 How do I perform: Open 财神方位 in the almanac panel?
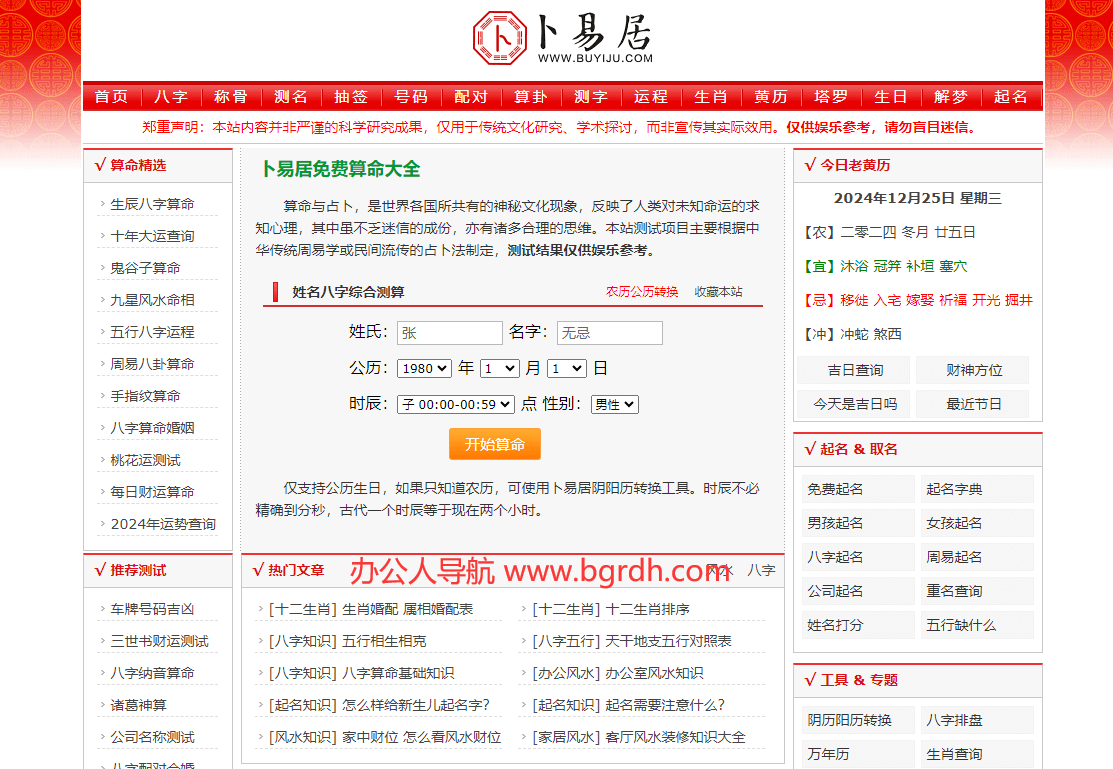tap(973, 370)
